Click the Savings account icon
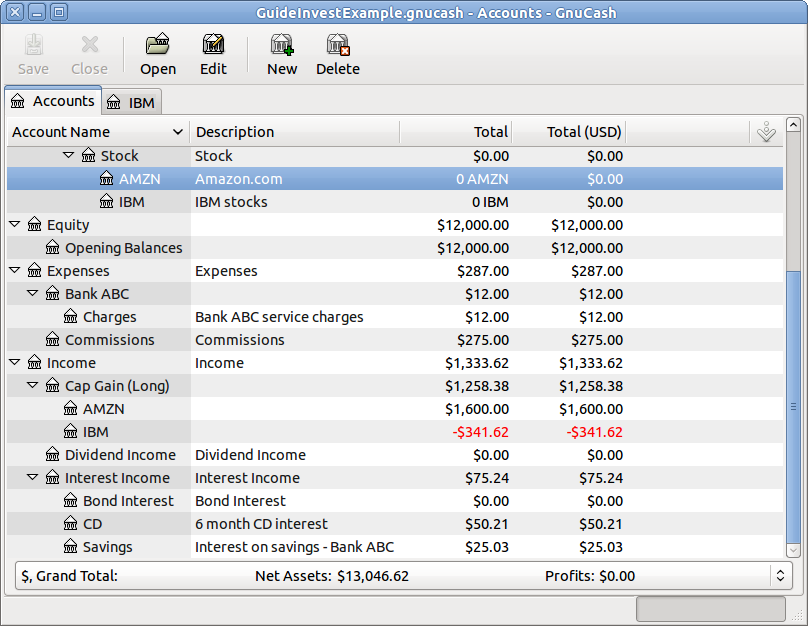Screen dimensions: 808x626 (71, 547)
